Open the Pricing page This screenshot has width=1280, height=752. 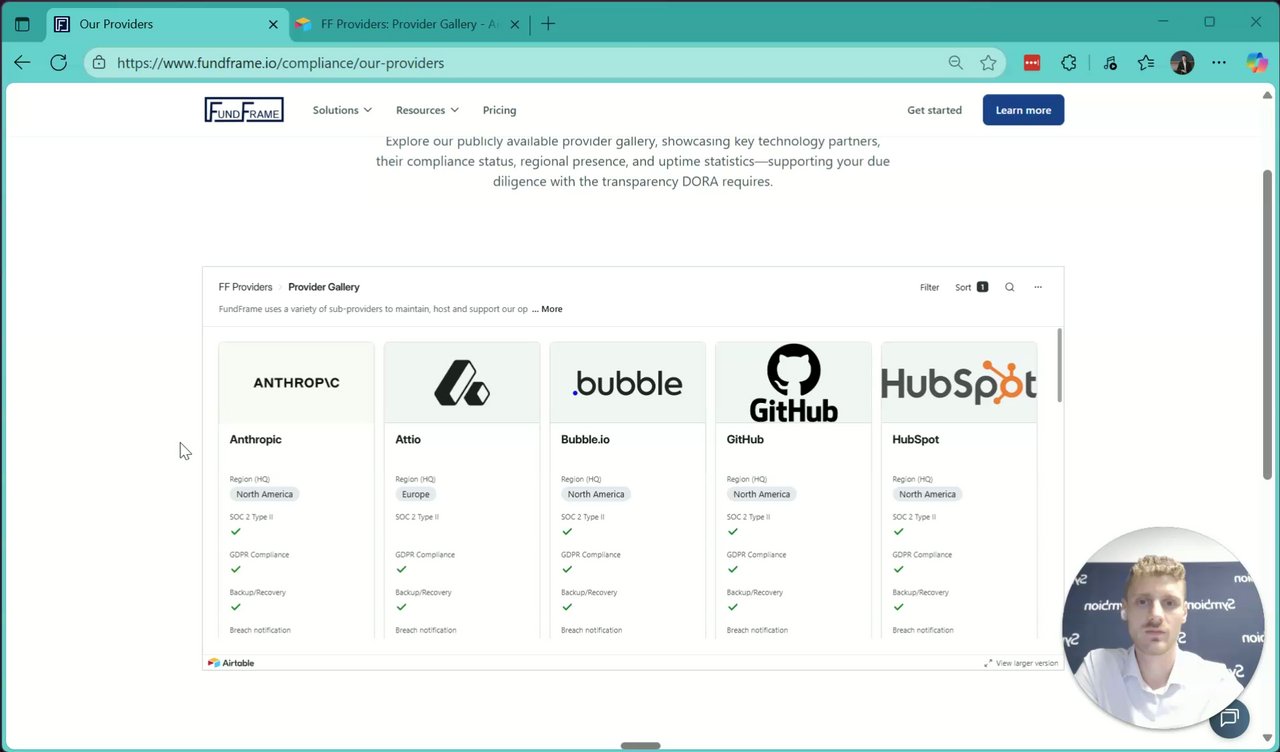click(x=499, y=110)
